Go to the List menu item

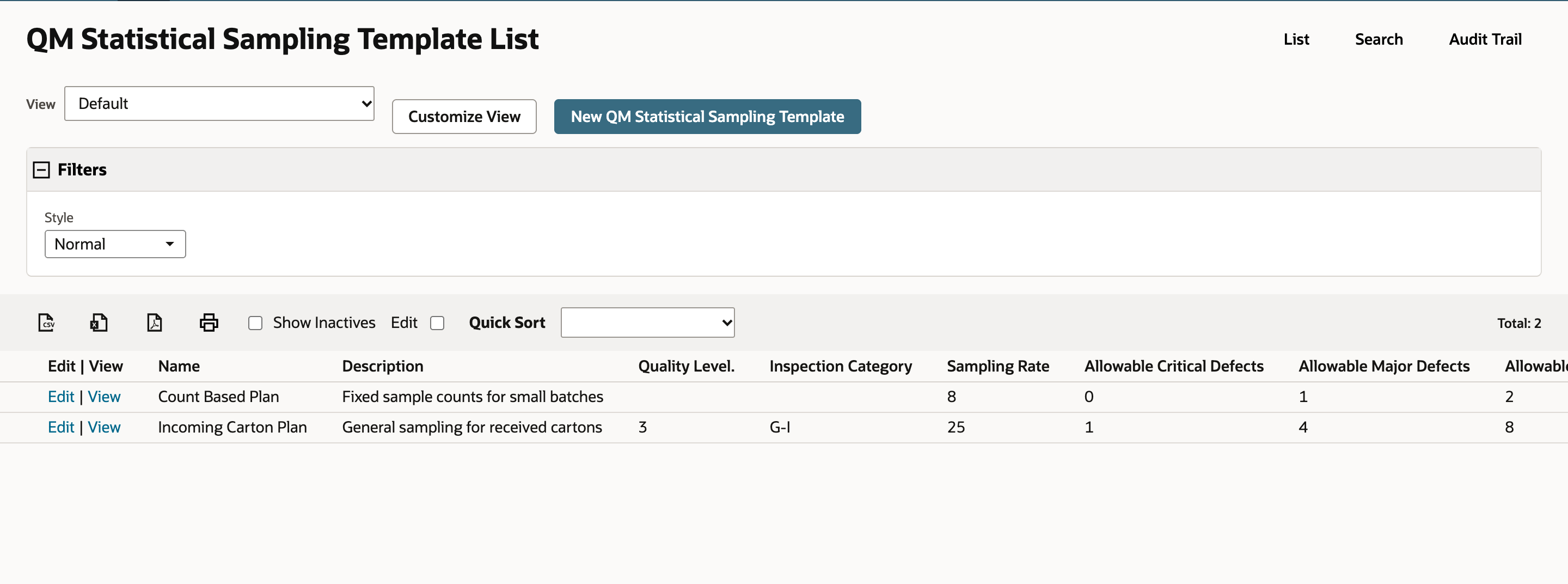click(x=1296, y=40)
